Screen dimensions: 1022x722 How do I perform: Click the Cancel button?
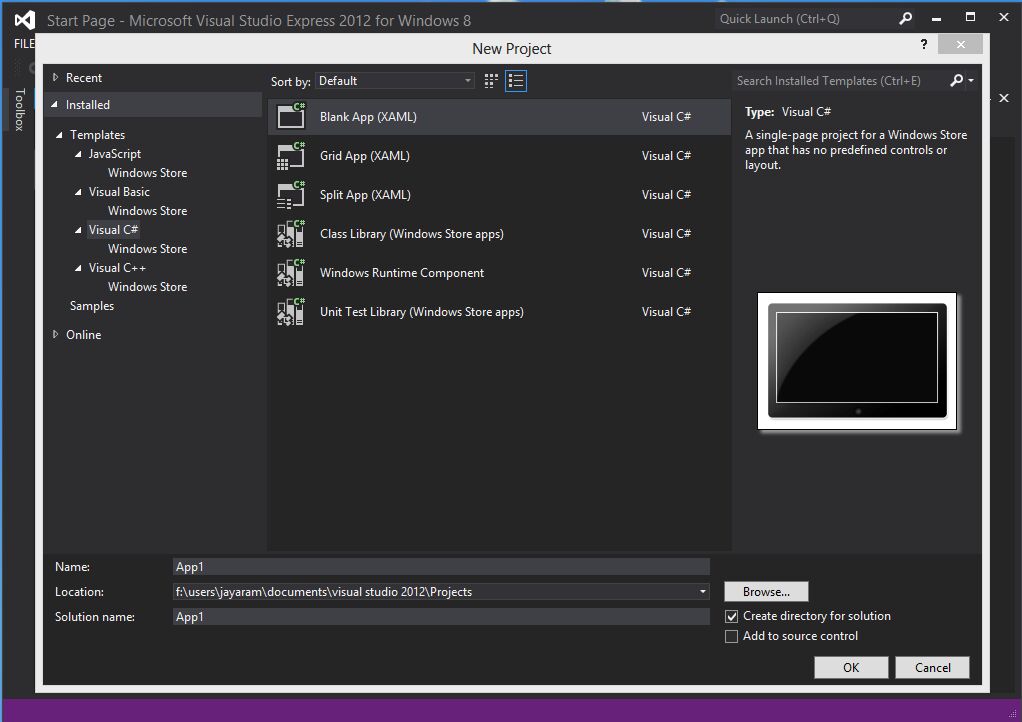tap(932, 667)
